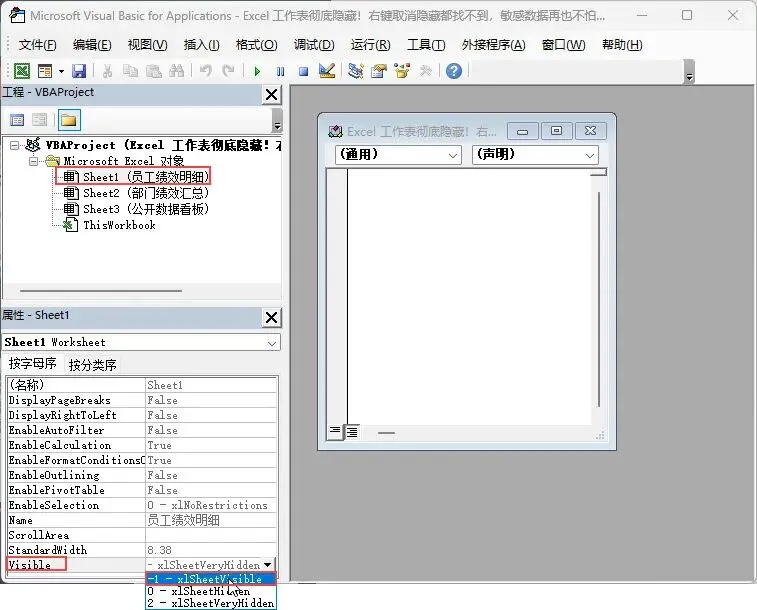
Task: Close the 属性 - Sheet1 pane
Action: 272,318
